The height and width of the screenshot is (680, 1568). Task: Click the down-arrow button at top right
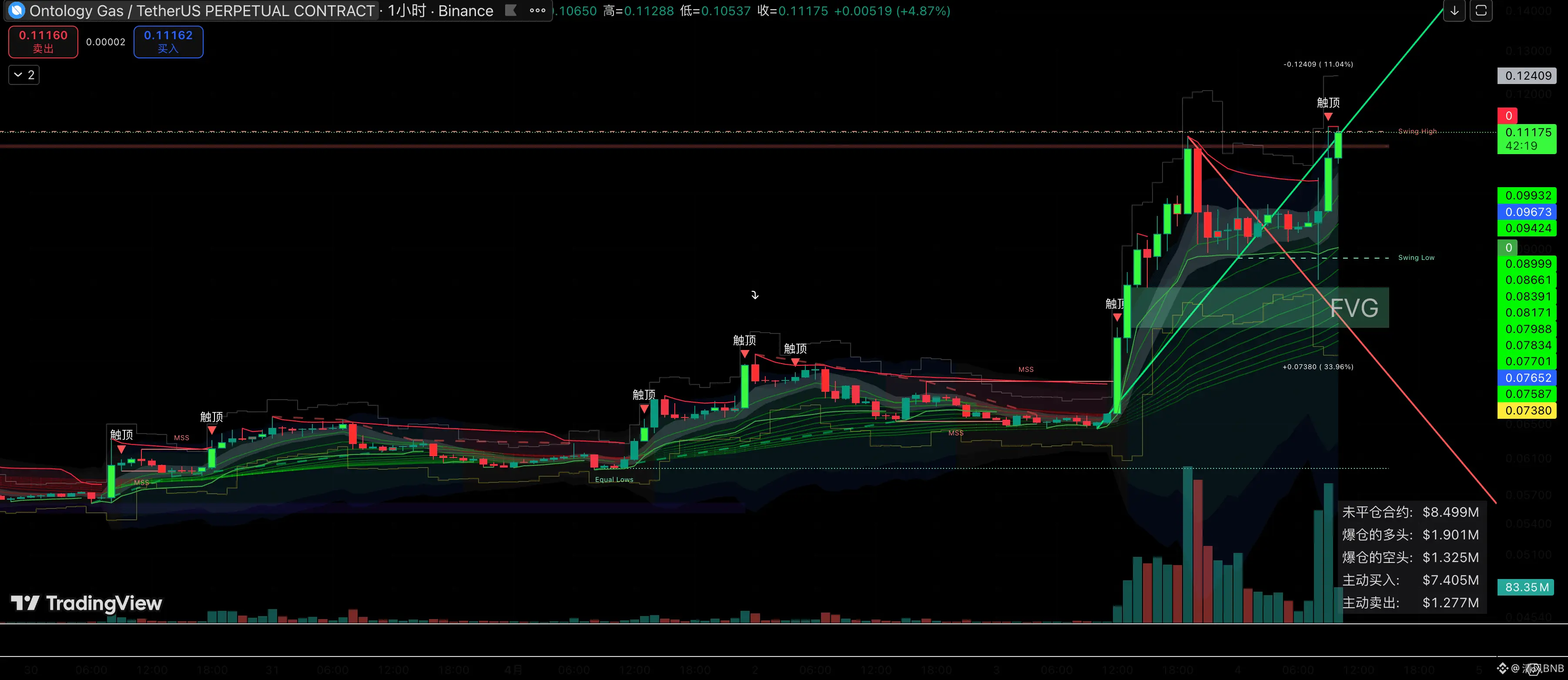[1454, 11]
